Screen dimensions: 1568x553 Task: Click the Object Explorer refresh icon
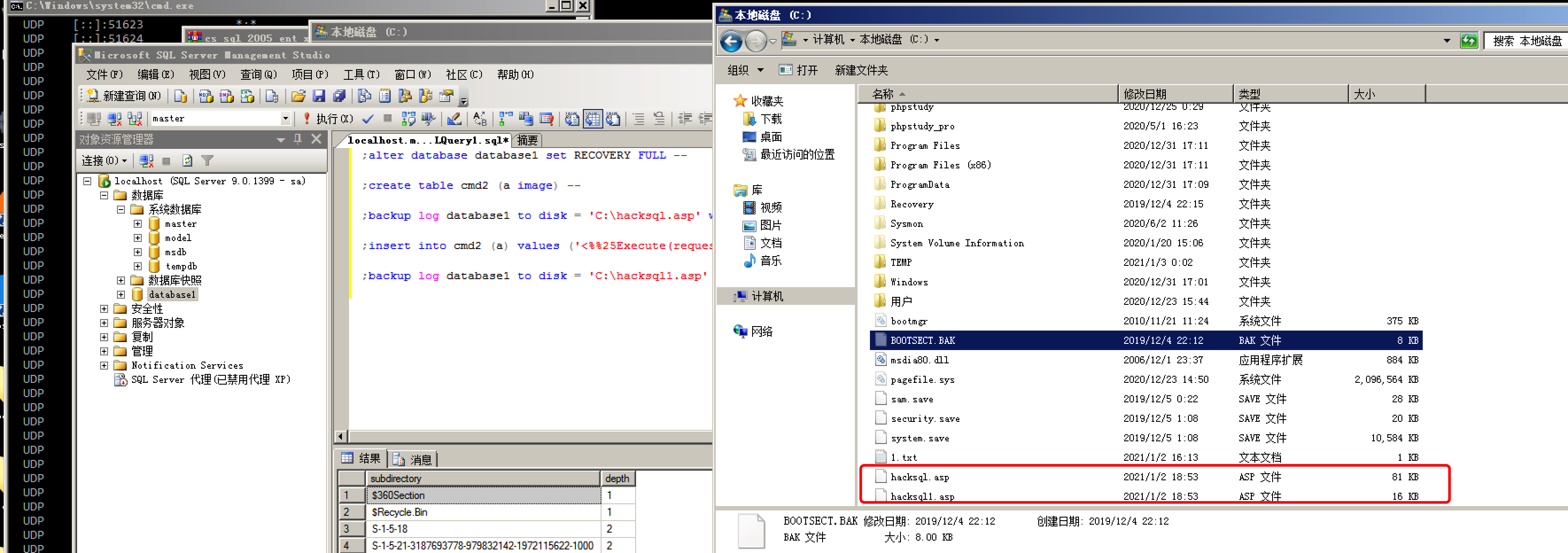coord(187,161)
